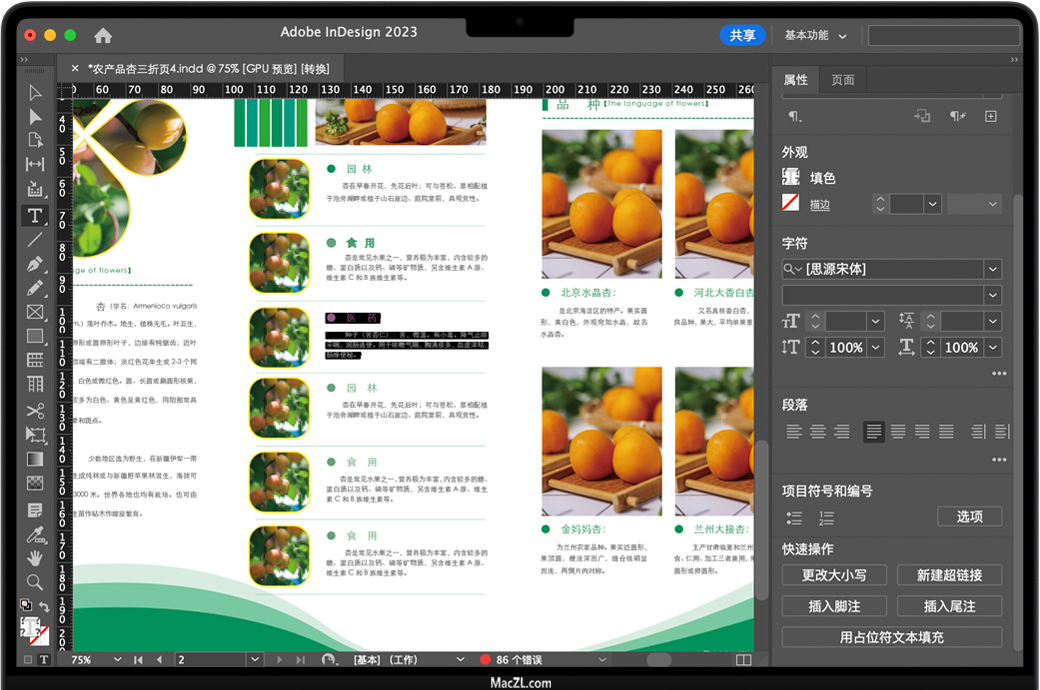This screenshot has width=1040, height=690.
Task: Open the 基本功能 workspace dropdown
Action: click(x=815, y=35)
